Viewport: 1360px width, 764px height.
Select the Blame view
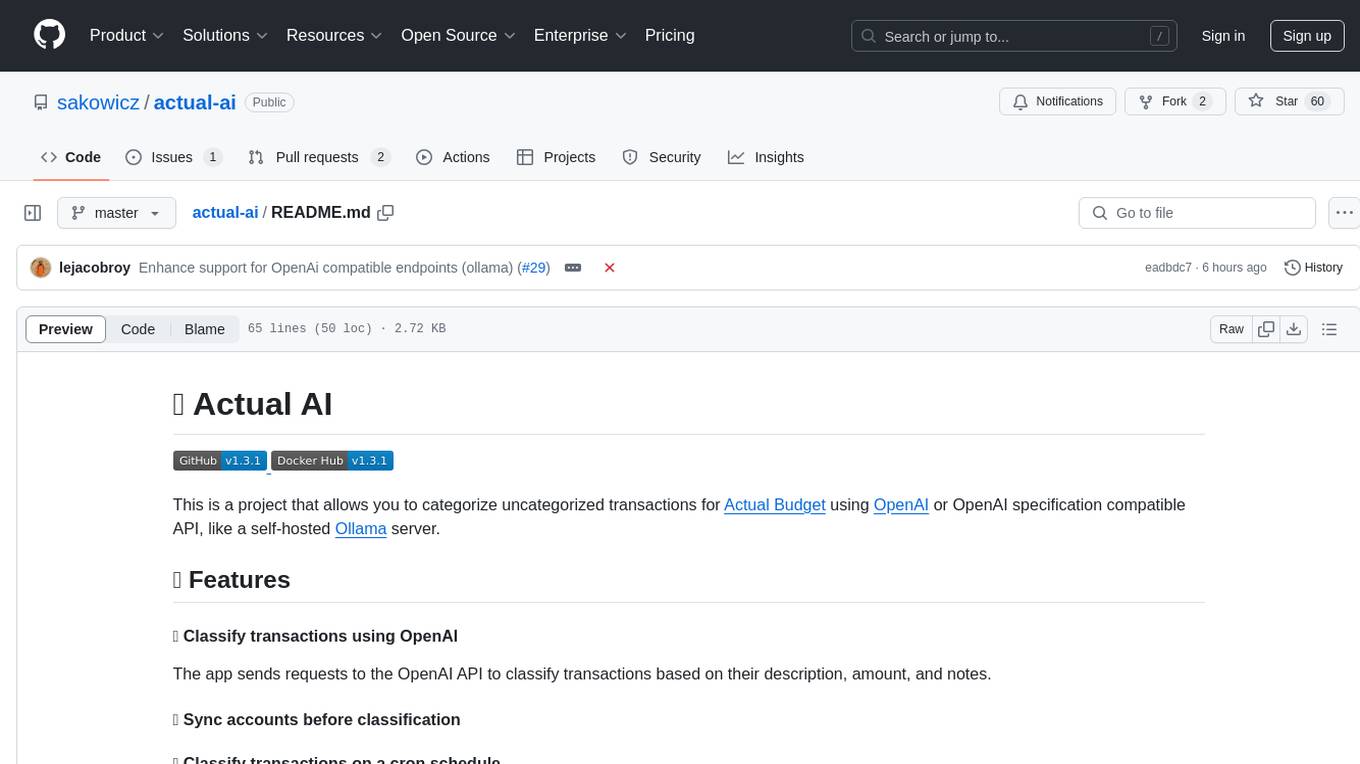click(204, 329)
